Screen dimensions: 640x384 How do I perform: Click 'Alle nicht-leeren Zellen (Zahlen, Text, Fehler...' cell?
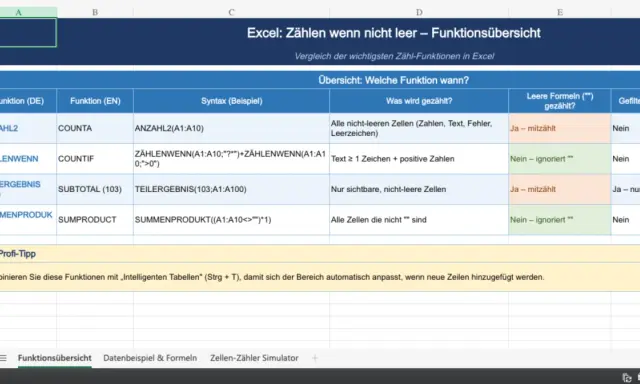click(x=419, y=128)
